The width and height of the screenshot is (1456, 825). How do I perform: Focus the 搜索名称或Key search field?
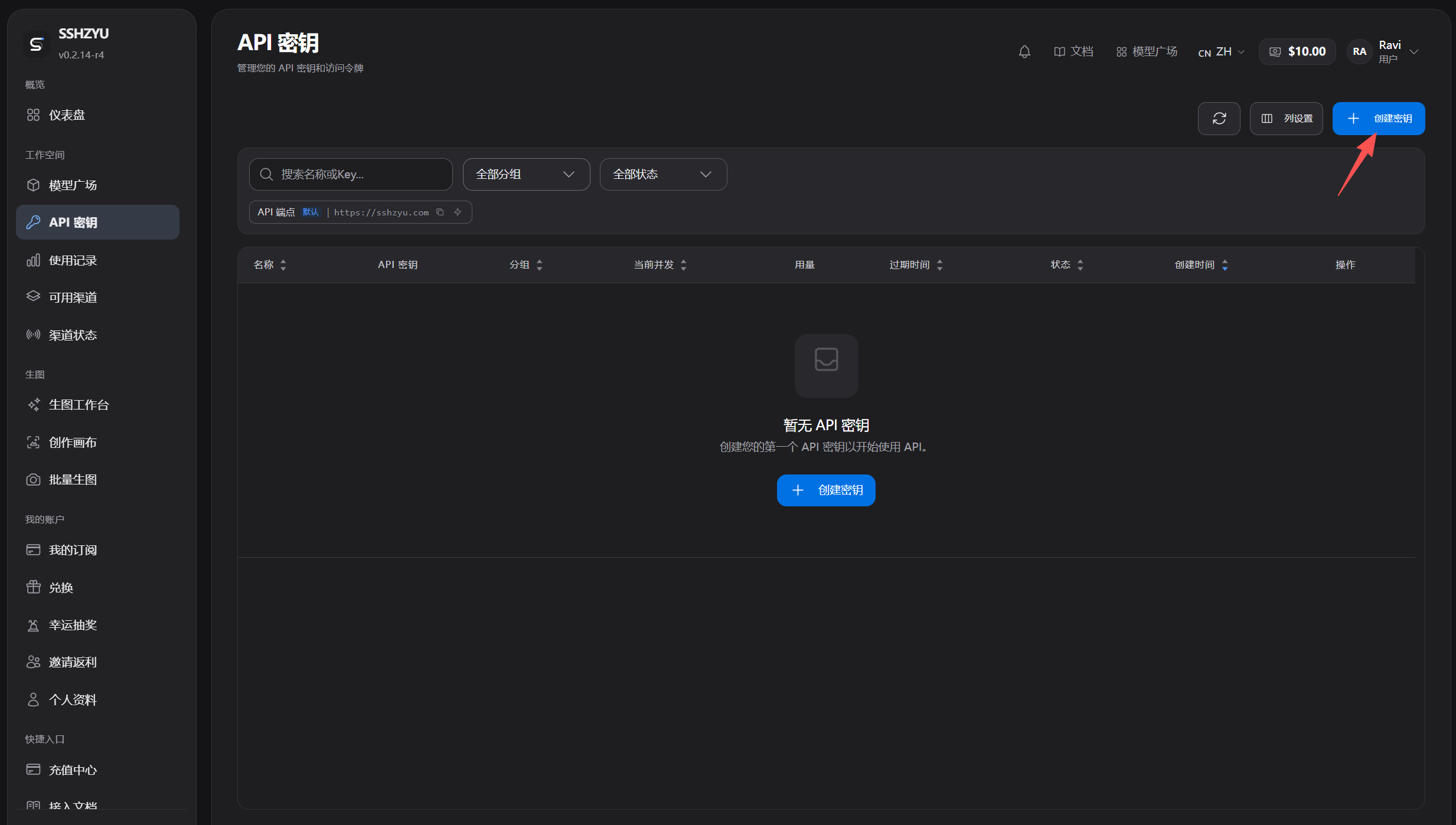[x=351, y=175]
